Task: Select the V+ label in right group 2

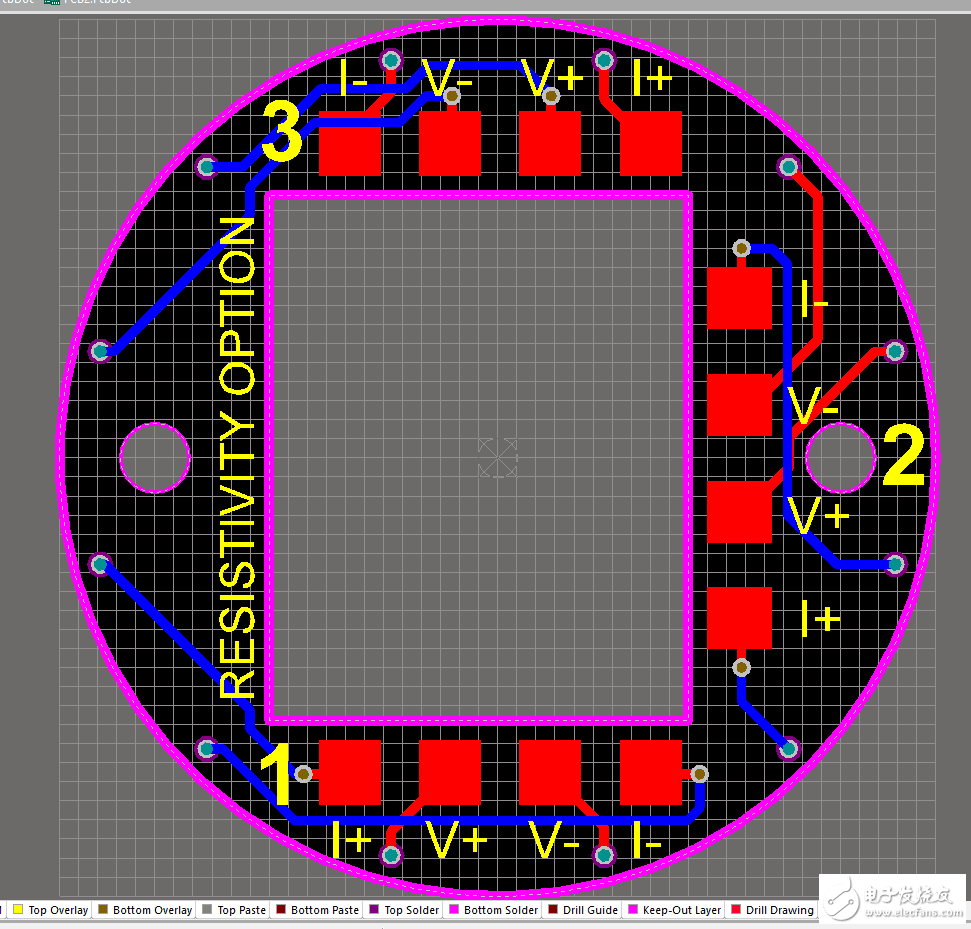Action: point(817,515)
